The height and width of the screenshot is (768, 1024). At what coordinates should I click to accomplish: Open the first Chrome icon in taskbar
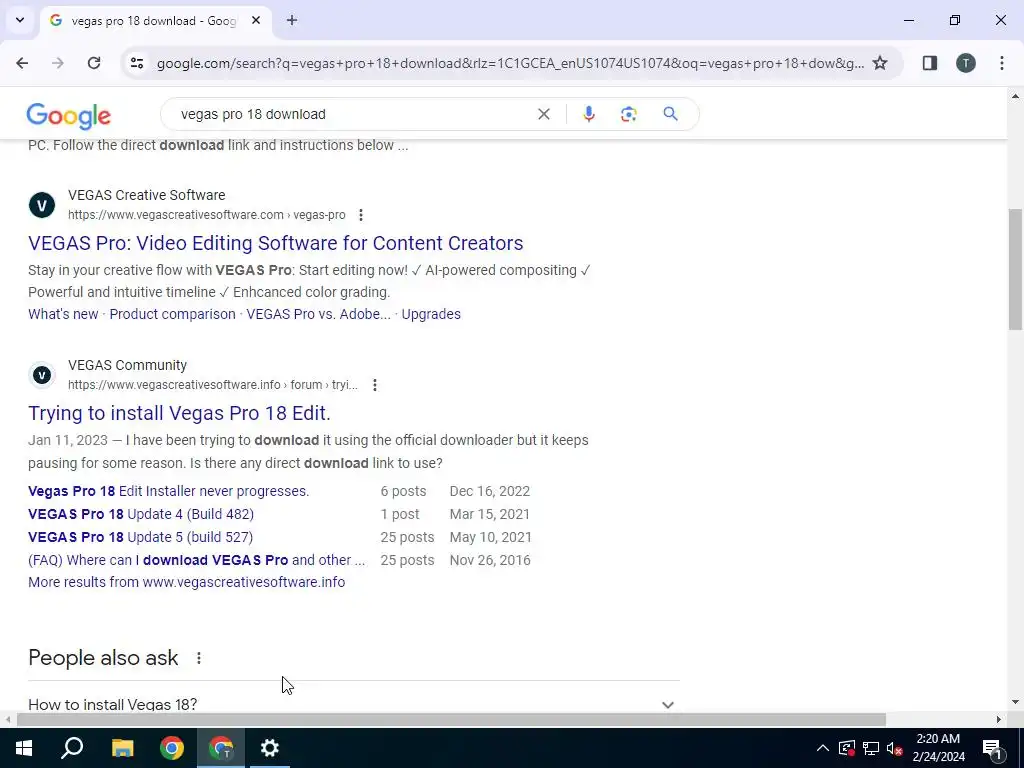pyautogui.click(x=172, y=748)
